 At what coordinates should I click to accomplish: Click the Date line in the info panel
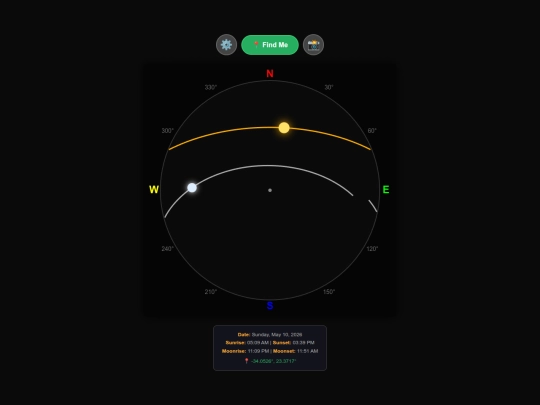tap(270, 334)
